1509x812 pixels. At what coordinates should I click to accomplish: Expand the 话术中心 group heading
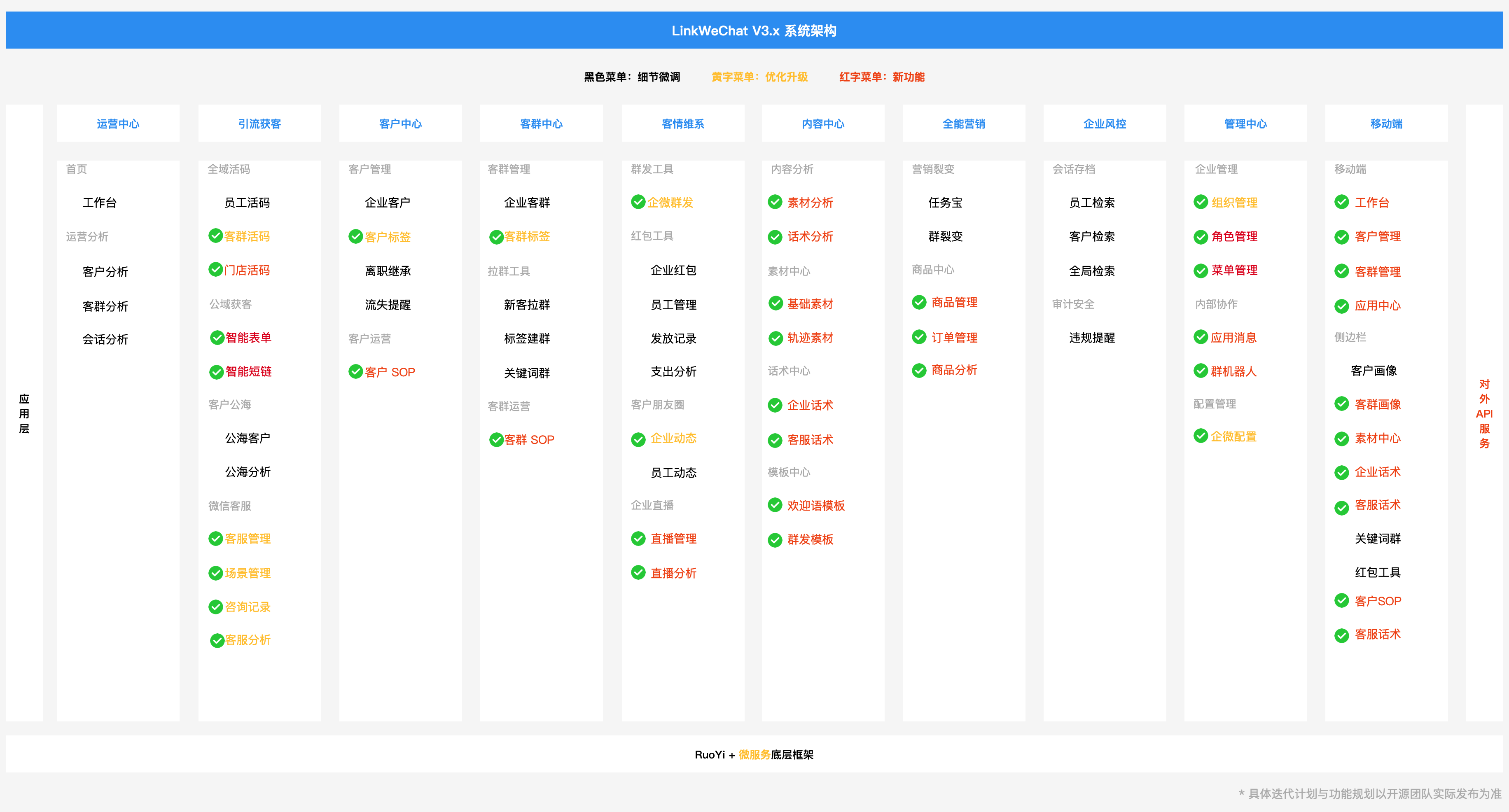(x=789, y=371)
